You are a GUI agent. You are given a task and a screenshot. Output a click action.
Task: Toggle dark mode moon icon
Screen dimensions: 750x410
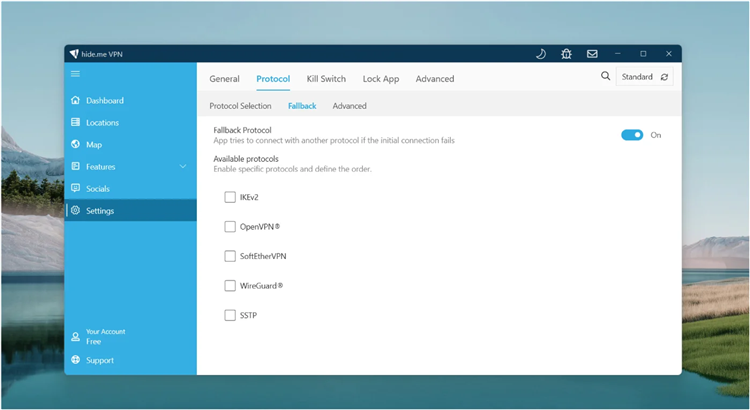tap(541, 54)
